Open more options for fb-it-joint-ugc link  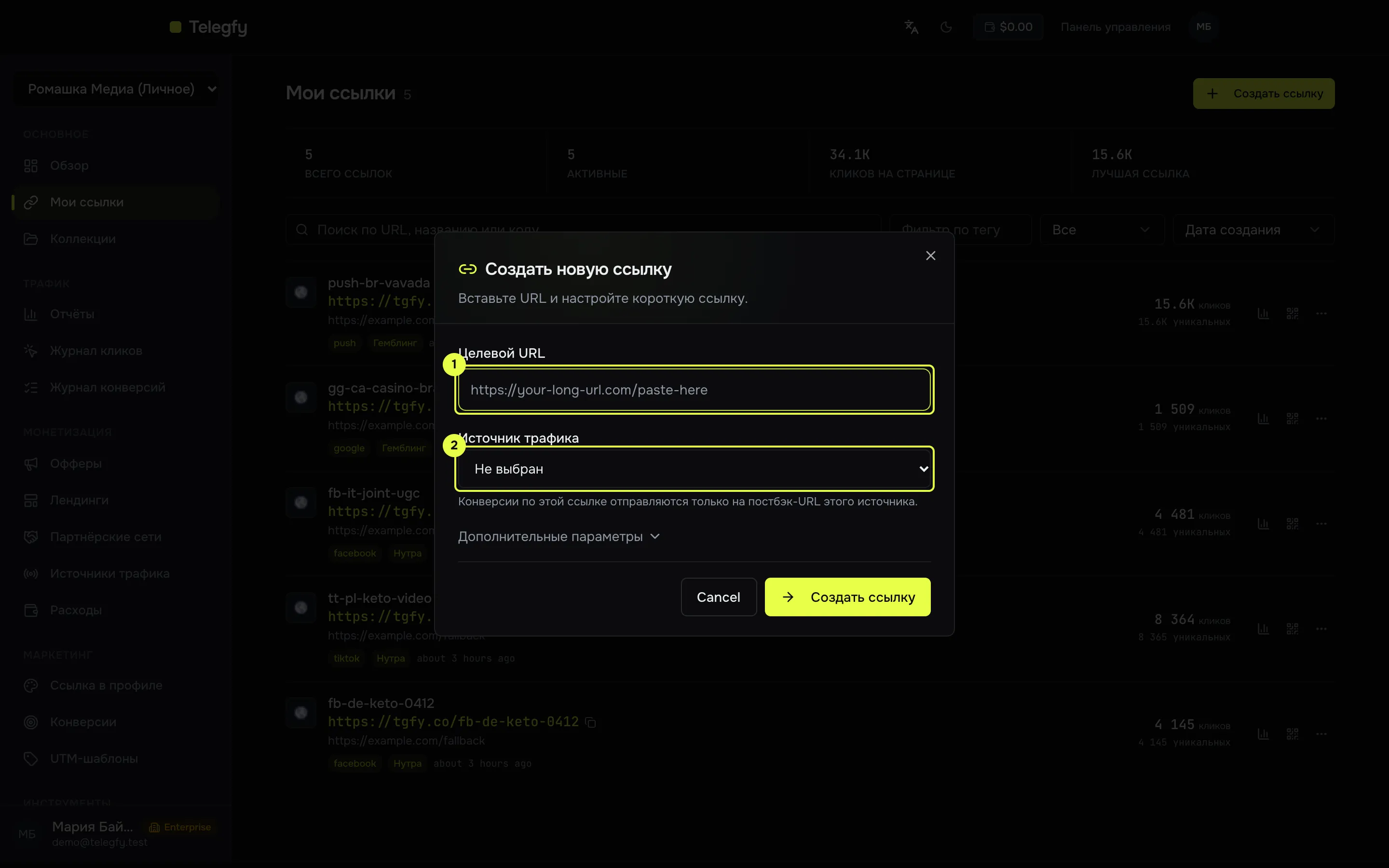[1321, 524]
